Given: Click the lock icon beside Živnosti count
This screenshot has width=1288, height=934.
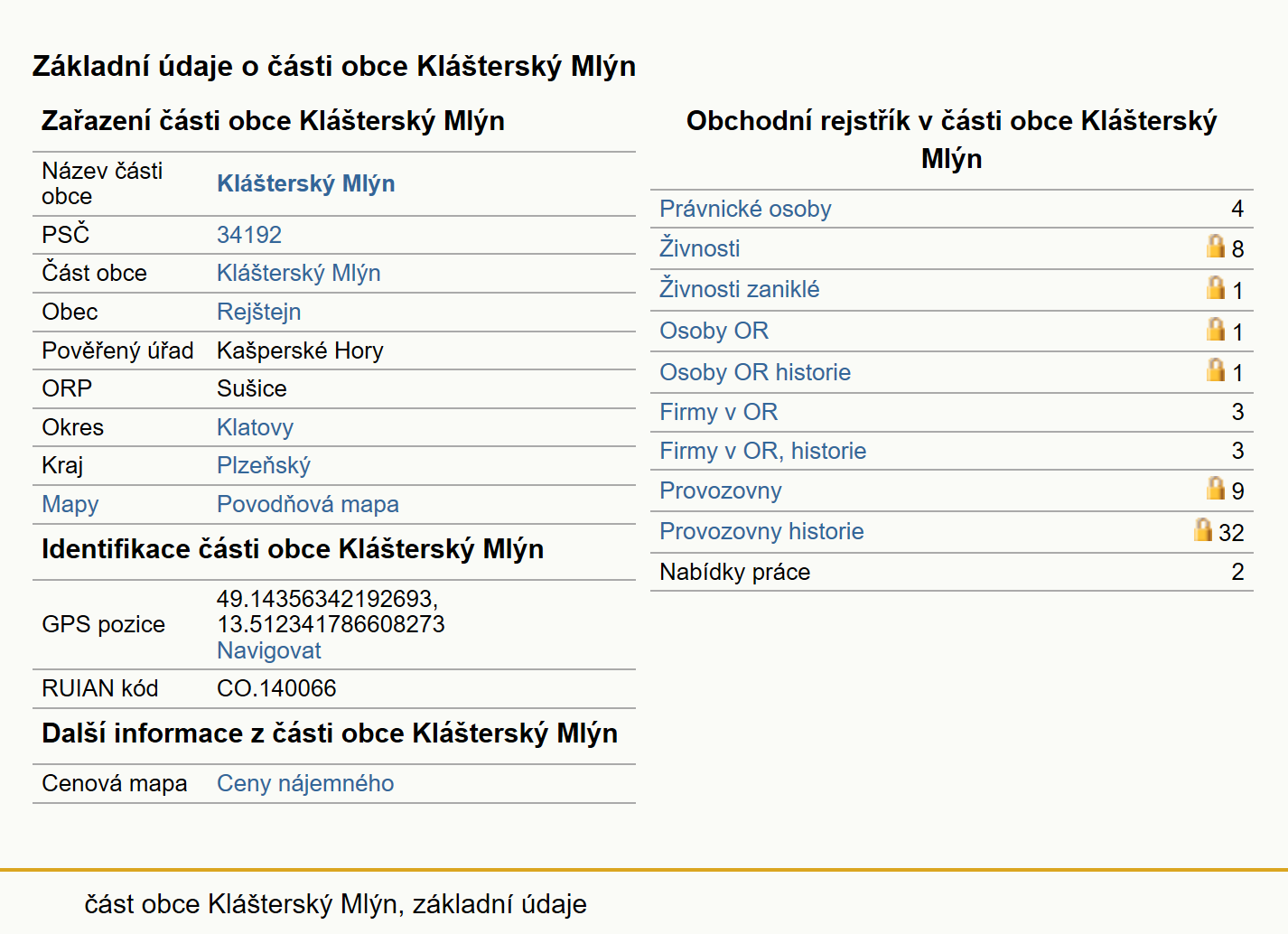Looking at the screenshot, I should click(x=1216, y=247).
